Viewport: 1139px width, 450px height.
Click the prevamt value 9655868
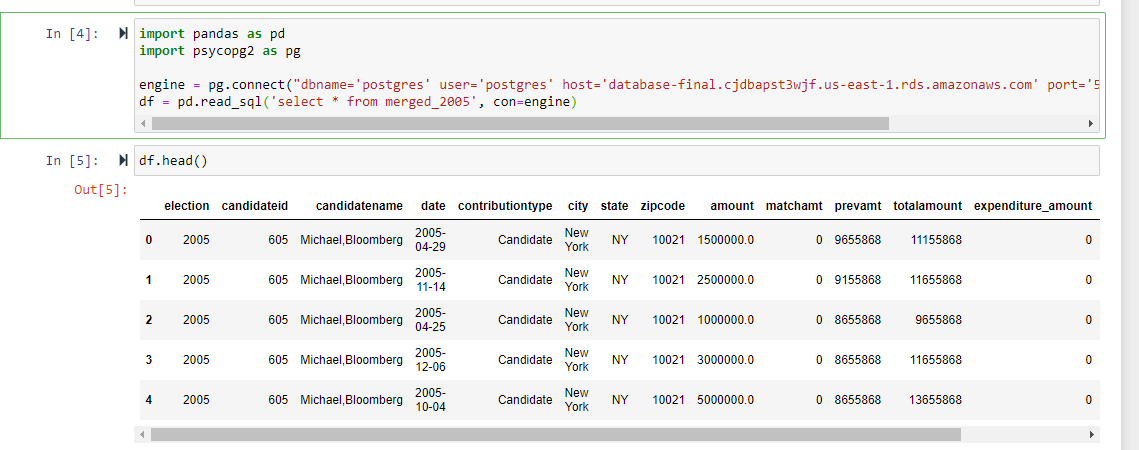tap(858, 239)
